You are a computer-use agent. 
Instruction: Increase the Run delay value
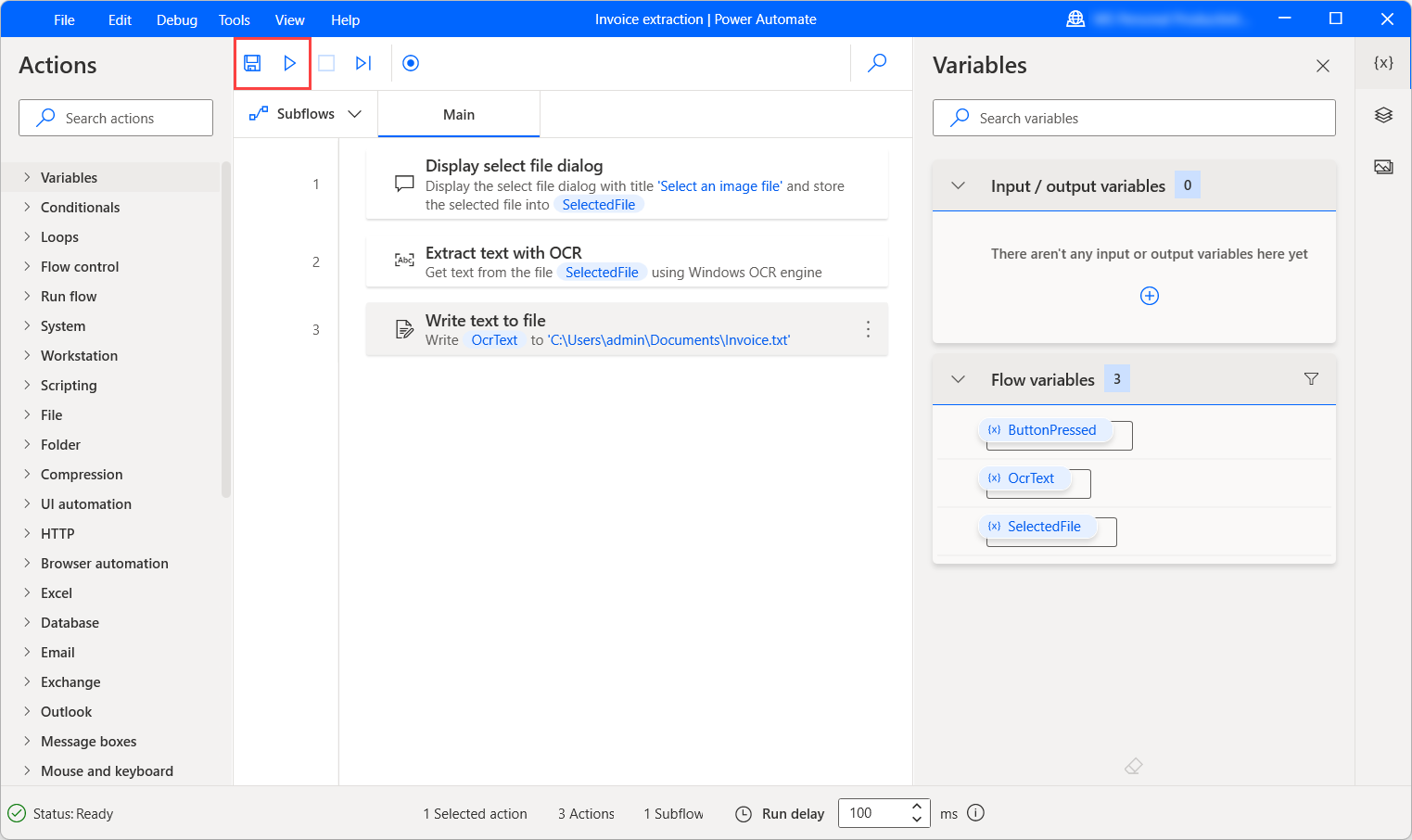(x=917, y=806)
